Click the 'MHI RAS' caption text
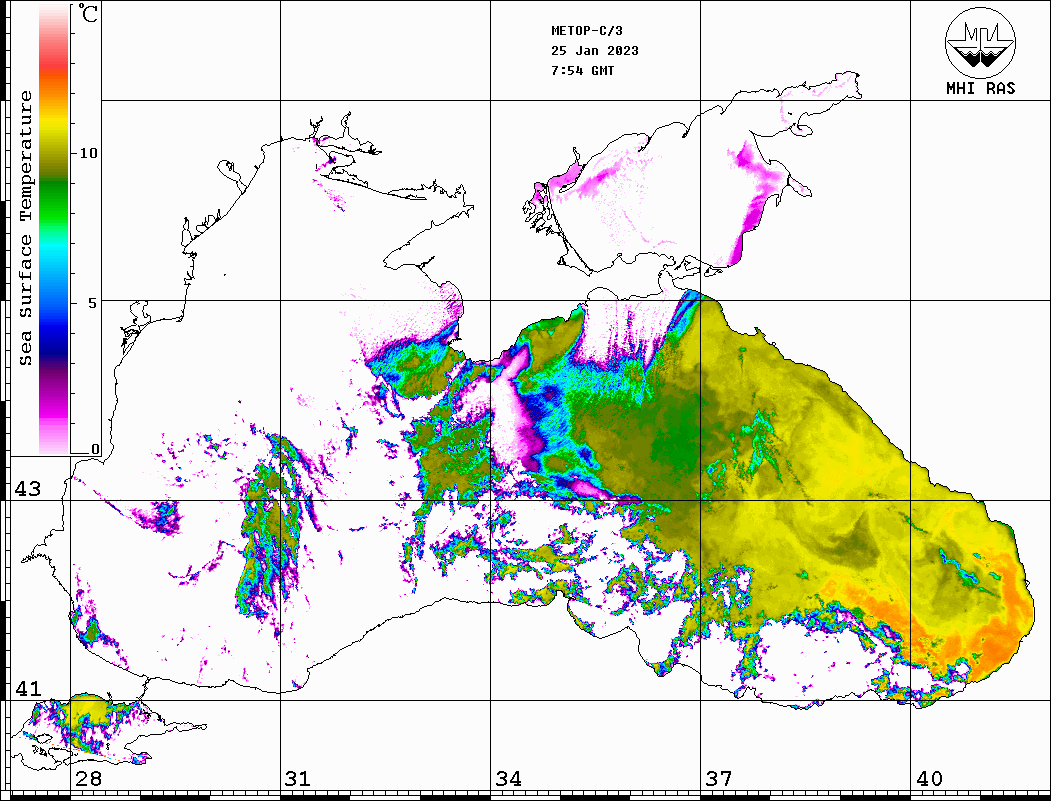The height and width of the screenshot is (801, 1051). click(x=980, y=88)
